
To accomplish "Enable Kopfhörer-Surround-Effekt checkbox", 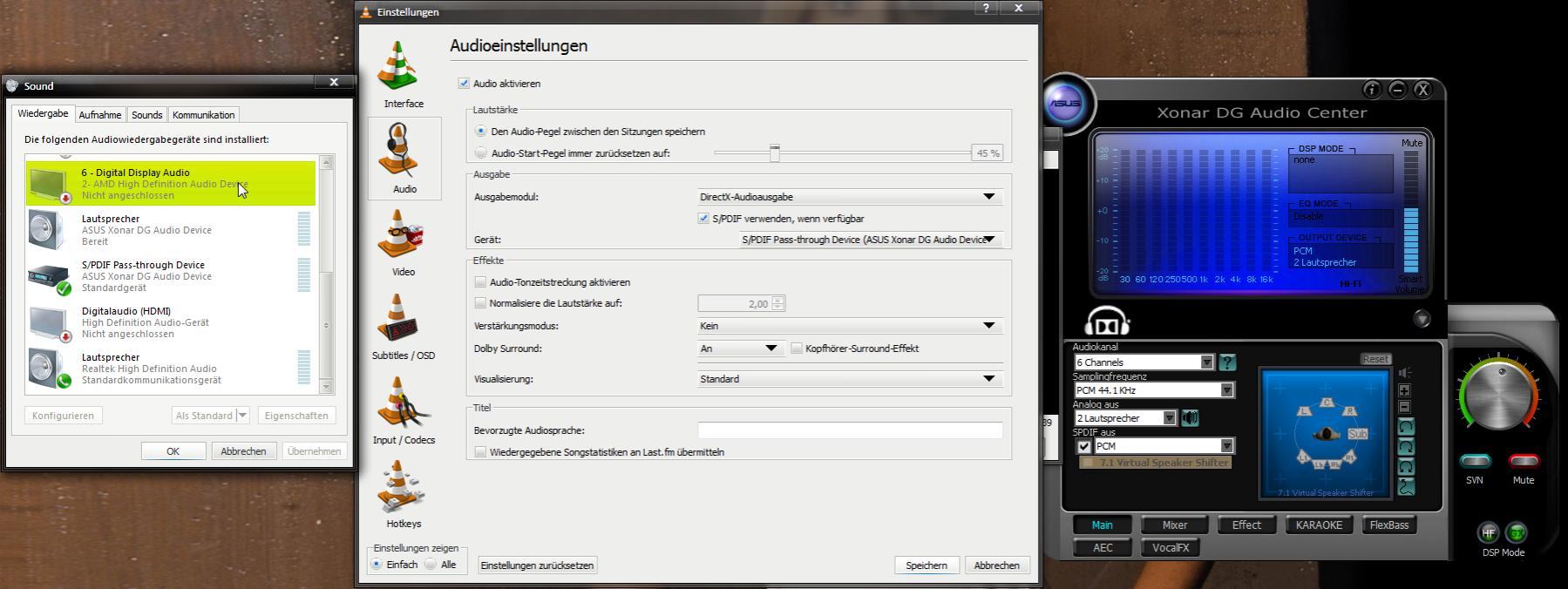I will point(797,349).
